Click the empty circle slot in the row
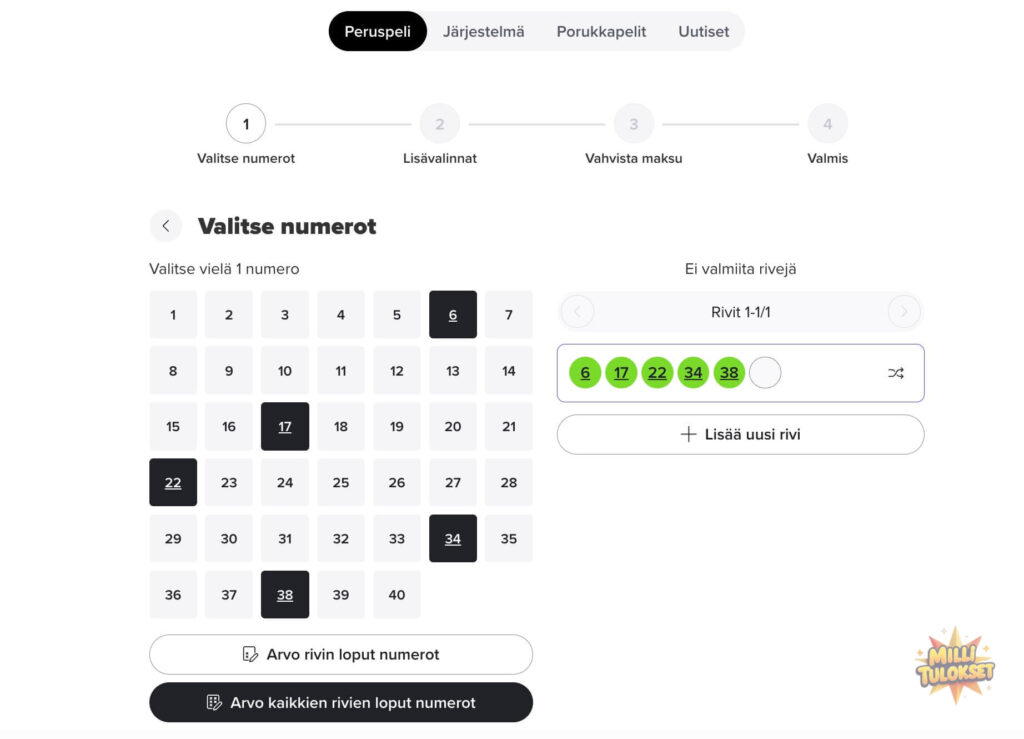Image resolution: width=1024 pixels, height=739 pixels. click(x=765, y=372)
